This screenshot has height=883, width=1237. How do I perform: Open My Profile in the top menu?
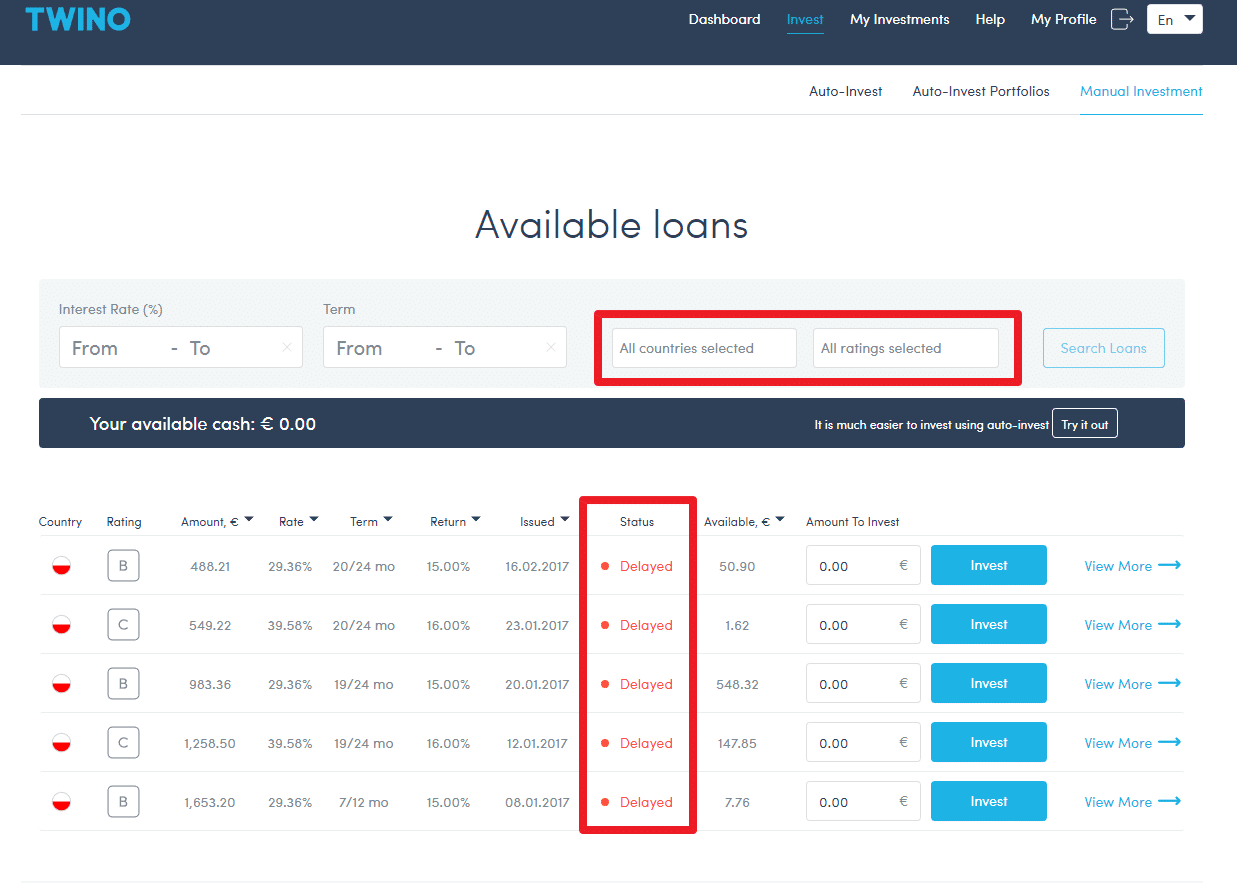tap(1064, 19)
